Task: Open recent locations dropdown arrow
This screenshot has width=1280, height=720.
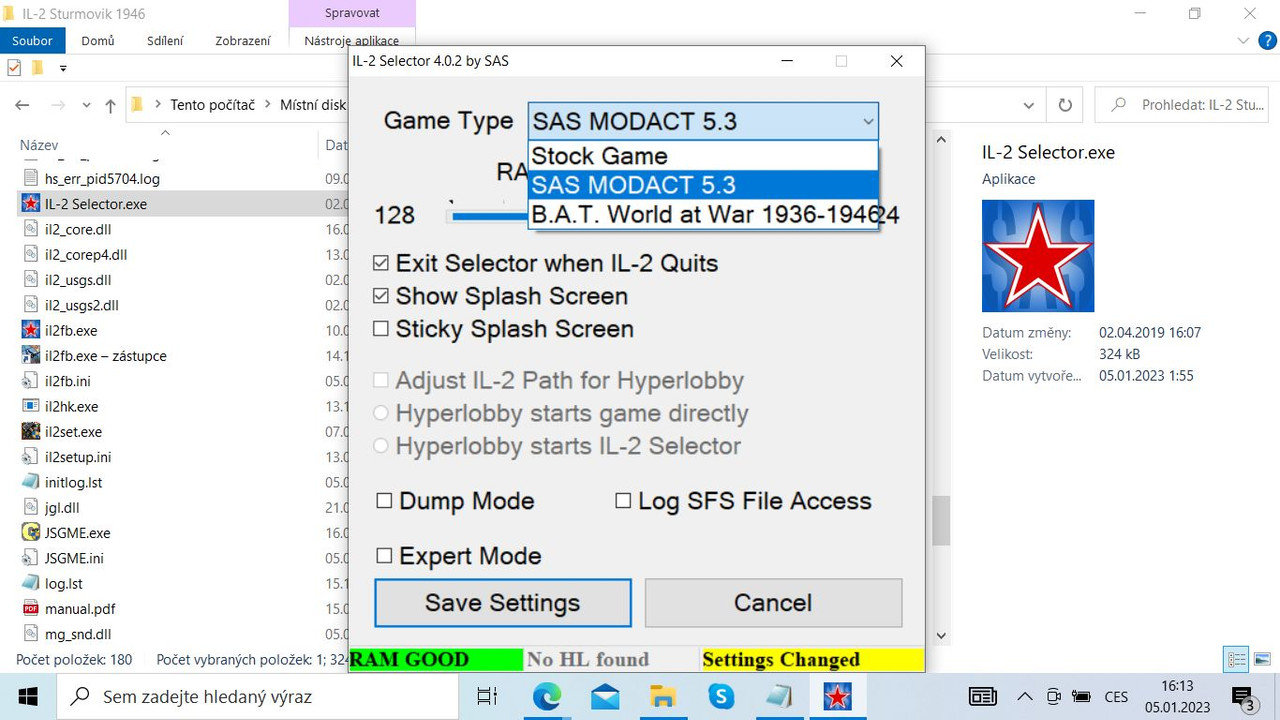Action: pyautogui.click(x=87, y=105)
